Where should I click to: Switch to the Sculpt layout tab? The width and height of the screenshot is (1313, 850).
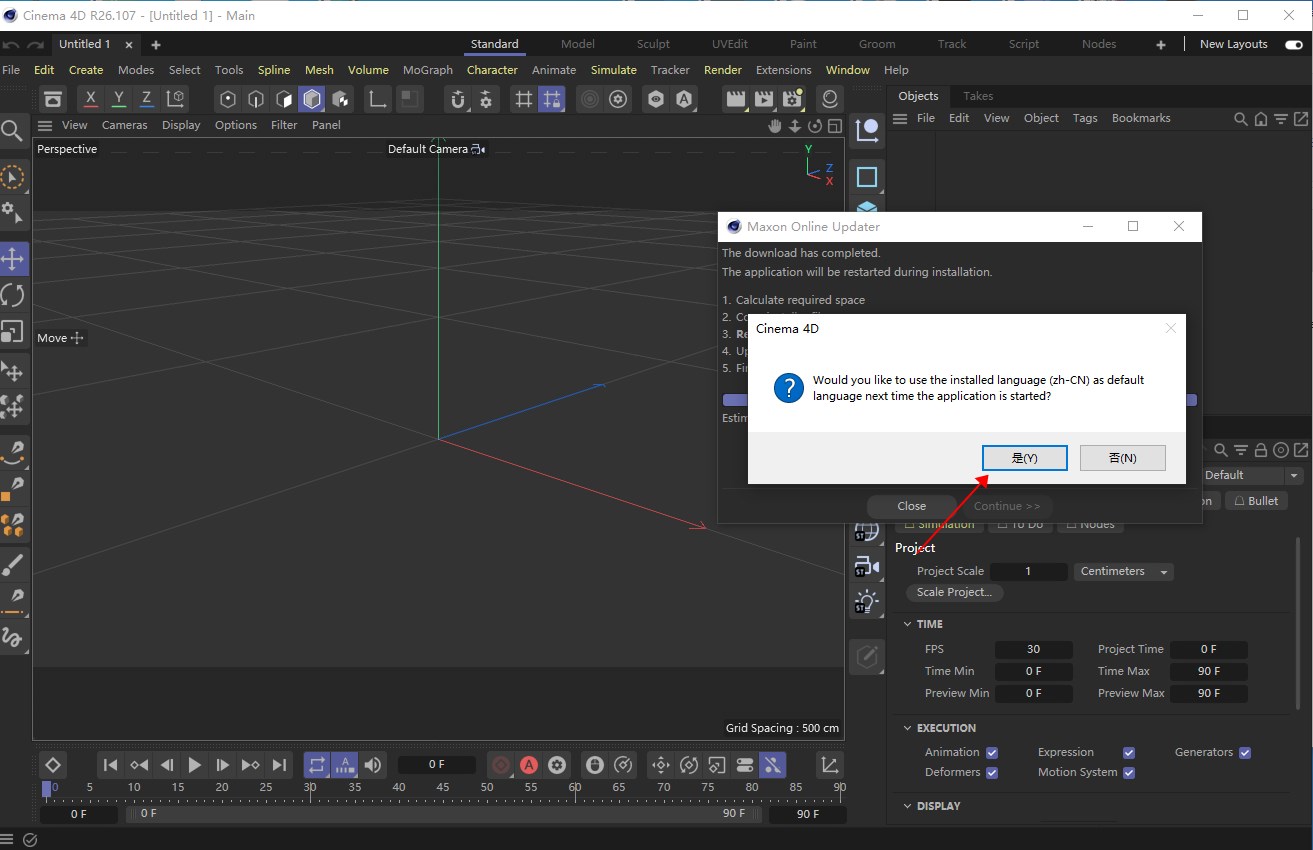pos(653,44)
